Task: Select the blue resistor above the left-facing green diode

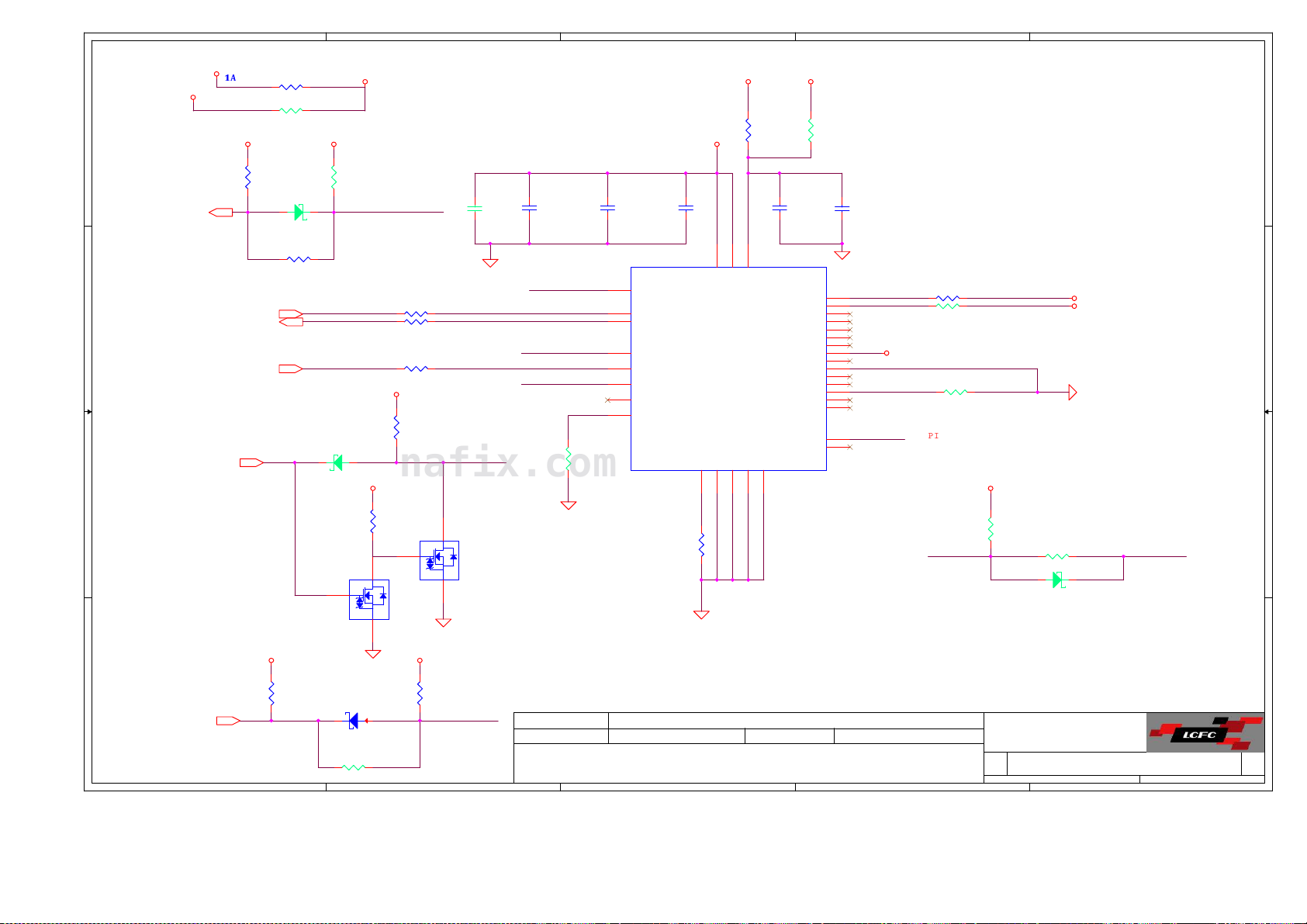Action: coord(396,427)
